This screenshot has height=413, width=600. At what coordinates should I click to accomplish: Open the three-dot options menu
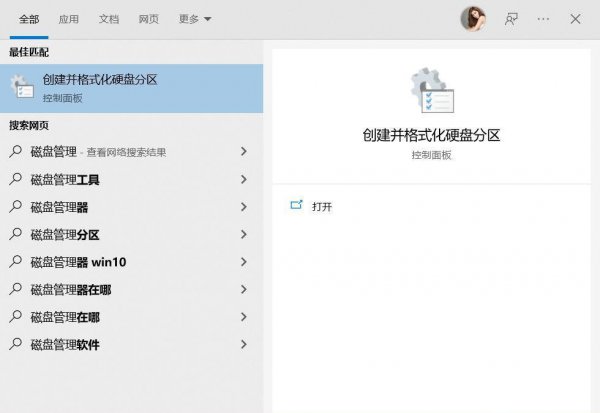pyautogui.click(x=543, y=19)
